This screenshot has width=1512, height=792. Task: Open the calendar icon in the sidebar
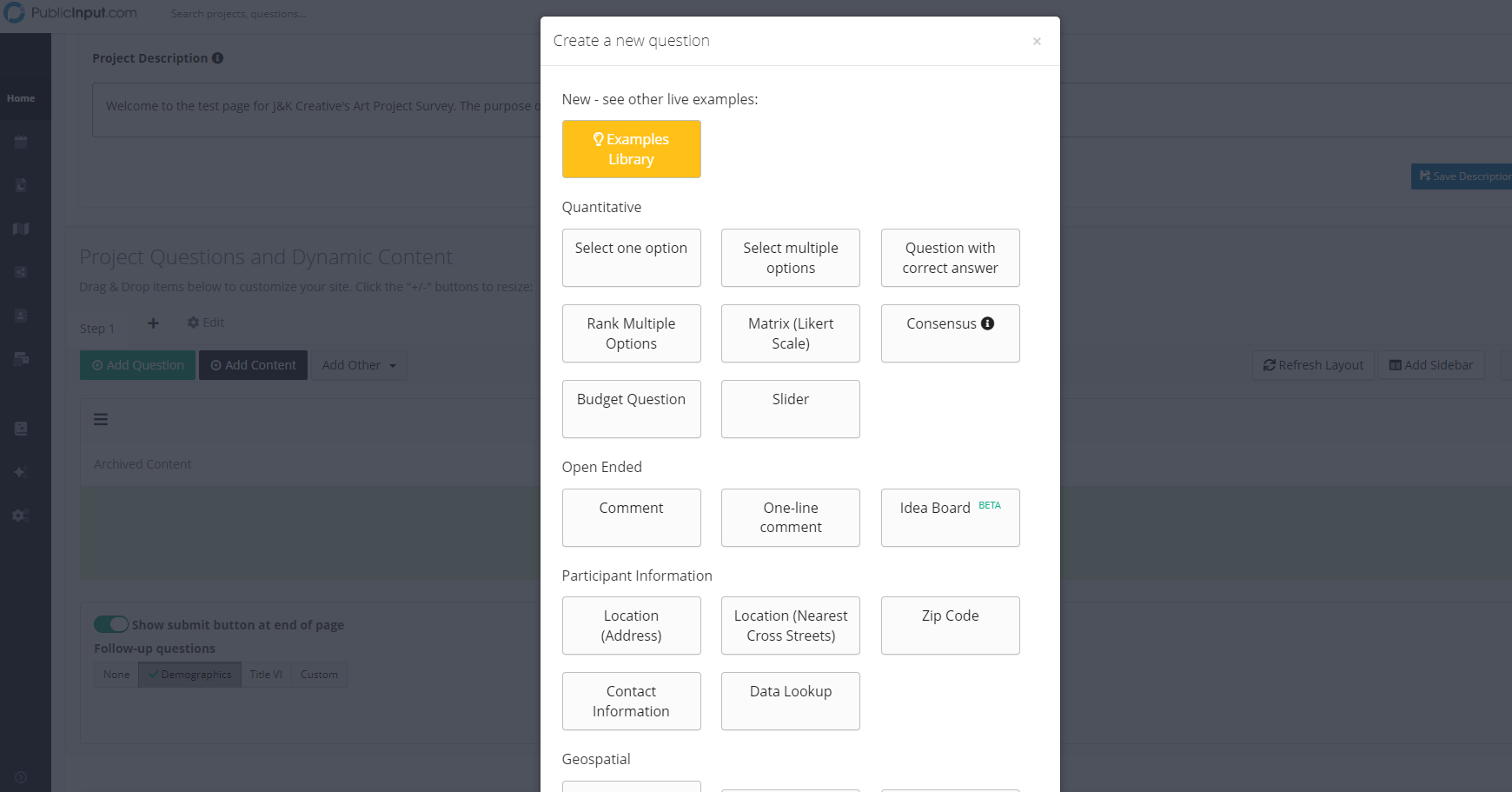click(21, 142)
